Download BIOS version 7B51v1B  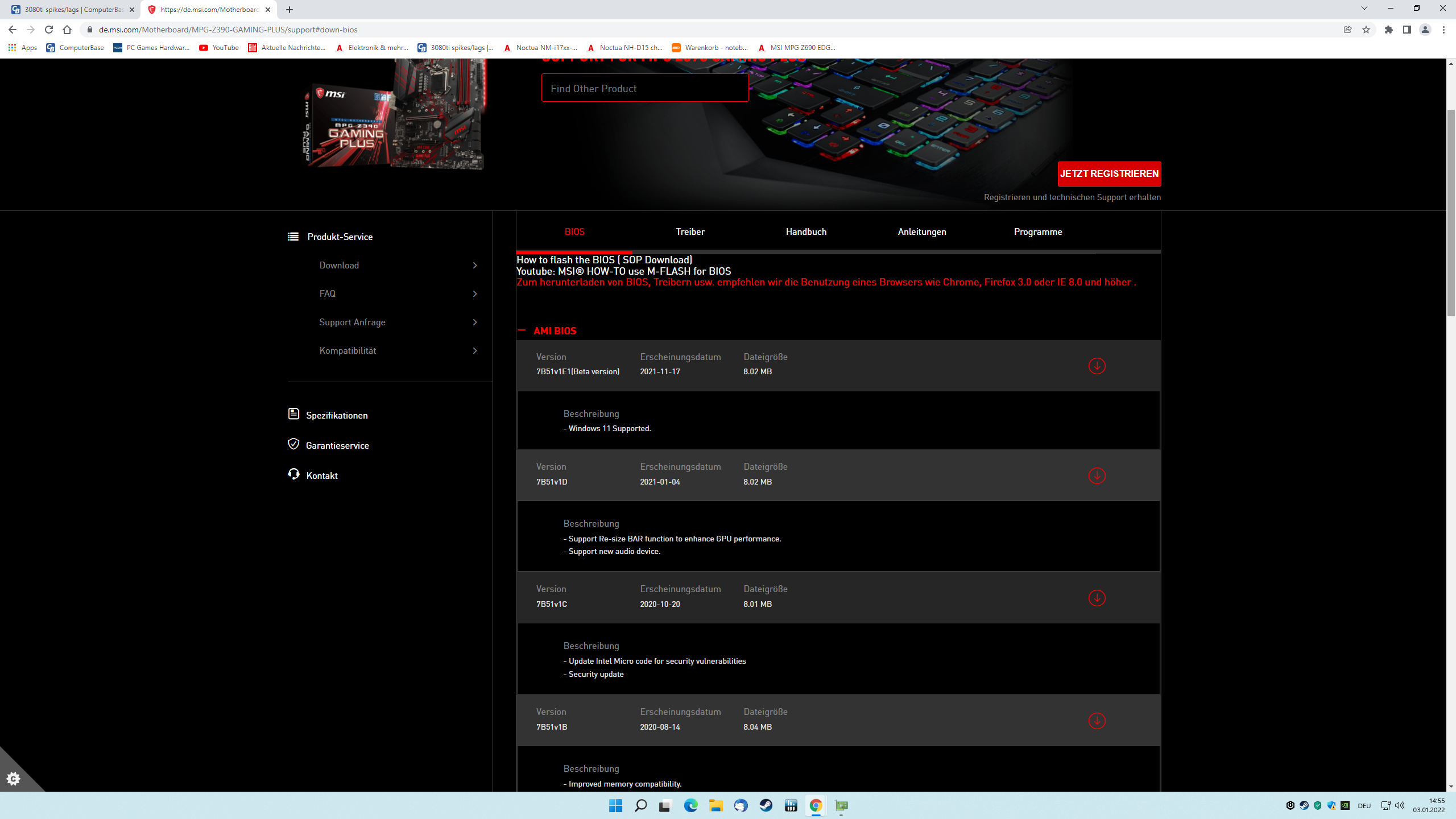coord(1097,721)
